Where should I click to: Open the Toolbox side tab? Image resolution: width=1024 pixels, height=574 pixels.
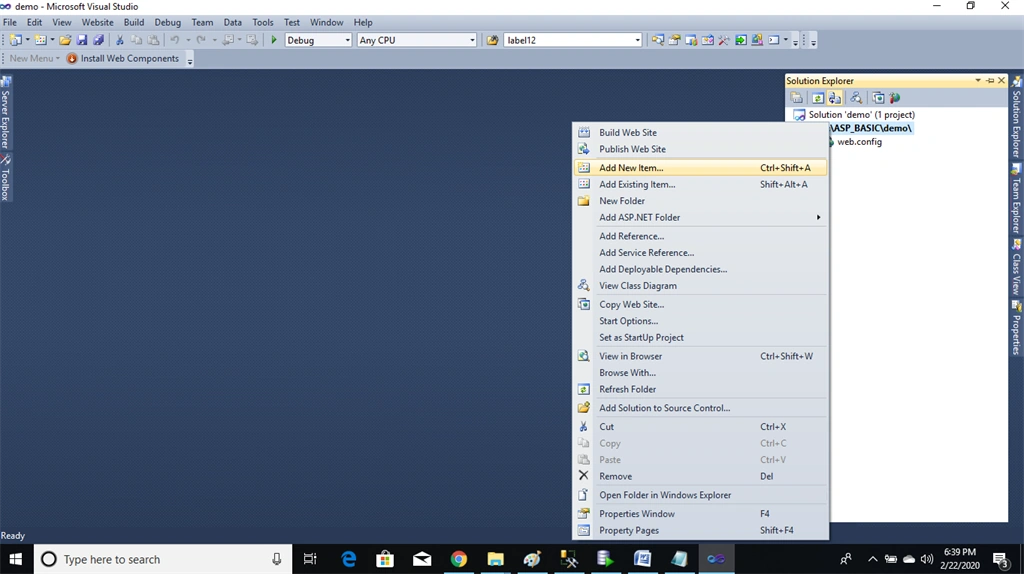5,178
